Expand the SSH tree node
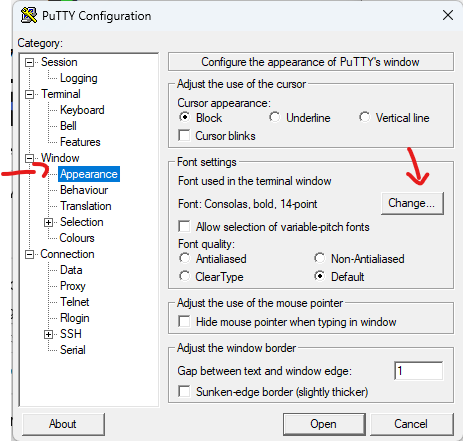This screenshot has width=463, height=441. point(48,334)
